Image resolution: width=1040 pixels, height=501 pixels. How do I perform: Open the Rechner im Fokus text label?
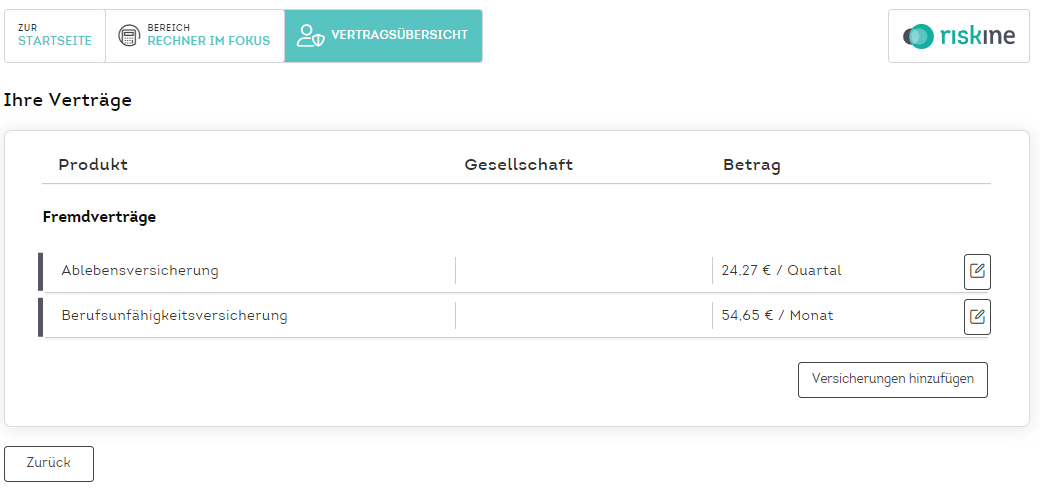point(209,41)
